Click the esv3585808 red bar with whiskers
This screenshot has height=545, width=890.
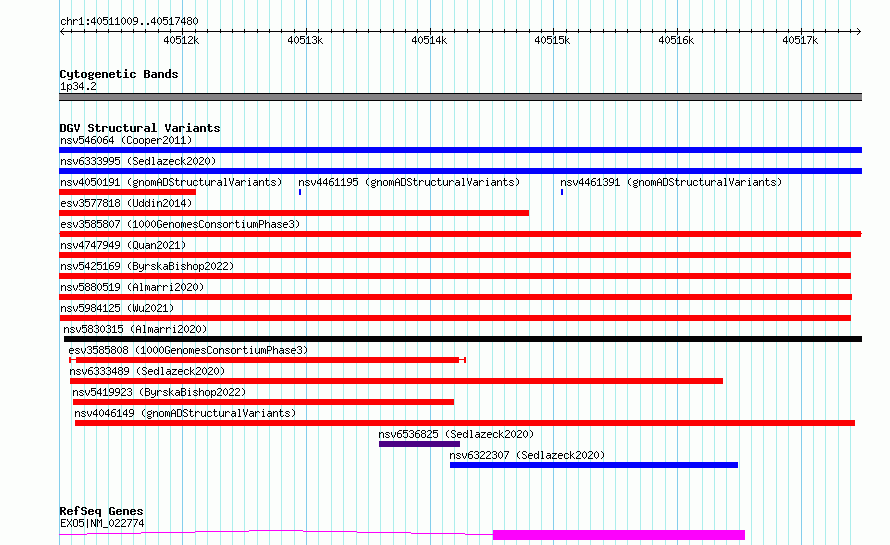click(267, 360)
